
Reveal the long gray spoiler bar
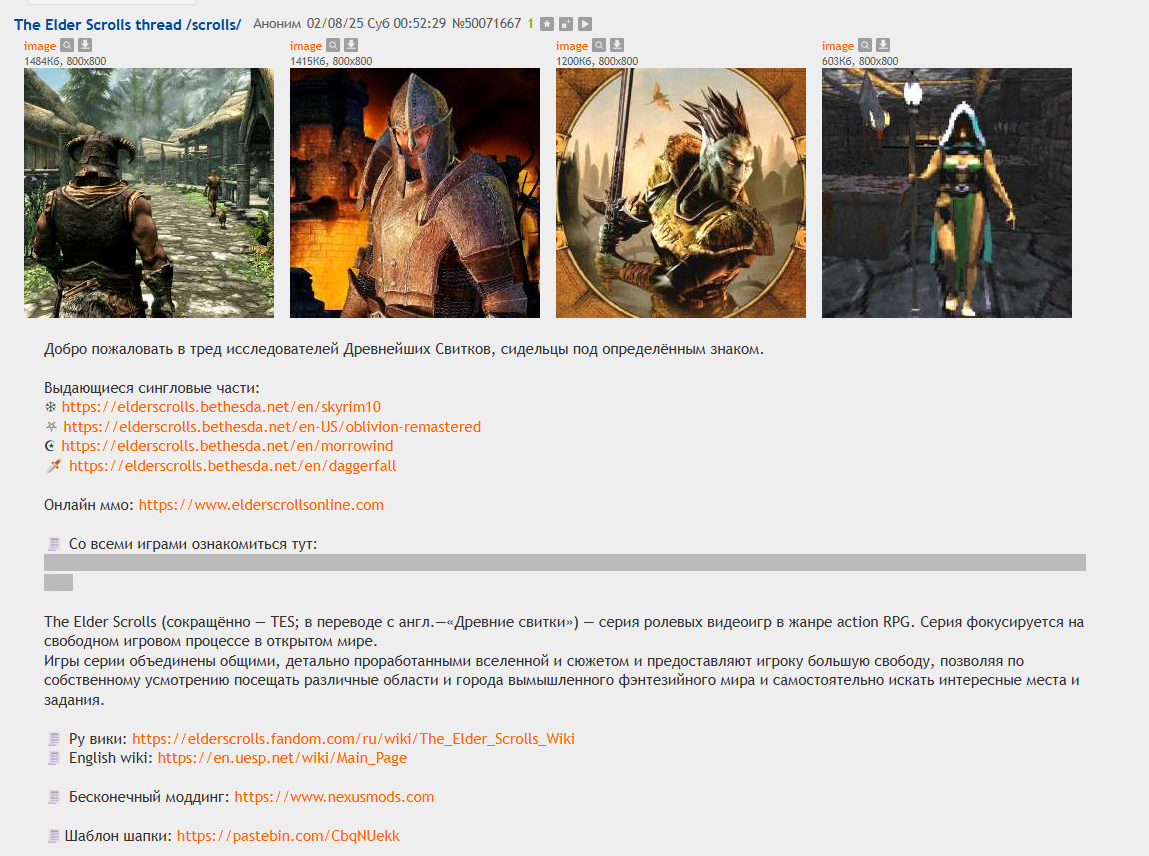coord(565,562)
